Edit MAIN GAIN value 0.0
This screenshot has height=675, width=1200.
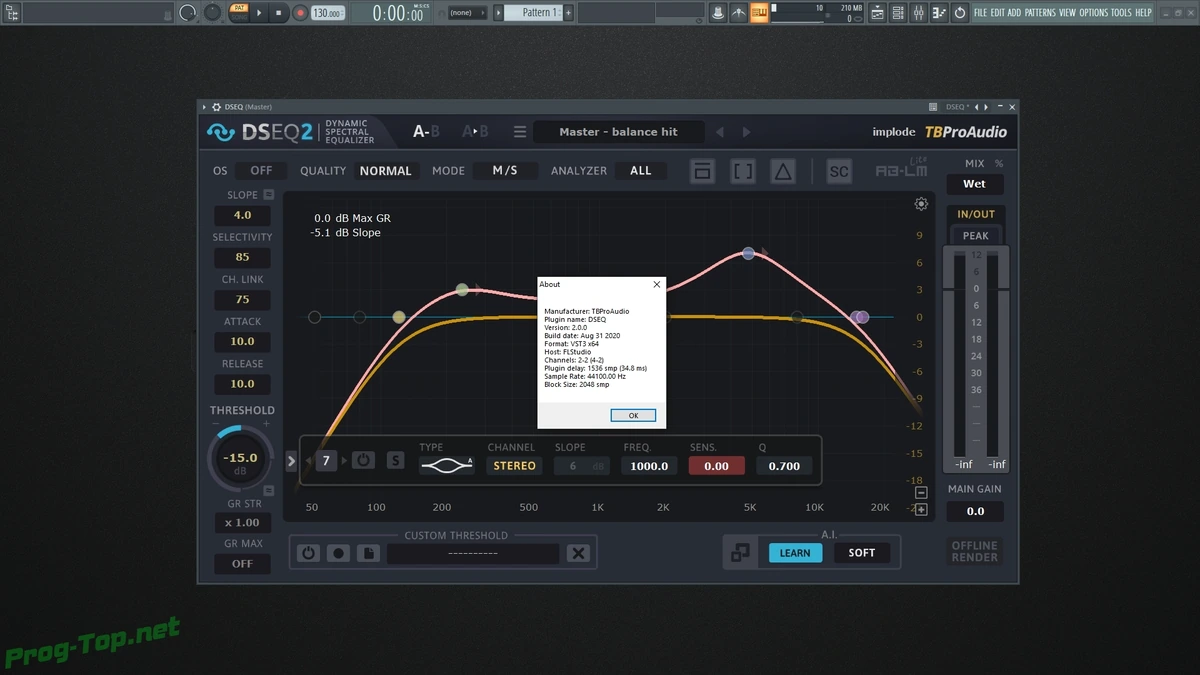975,511
